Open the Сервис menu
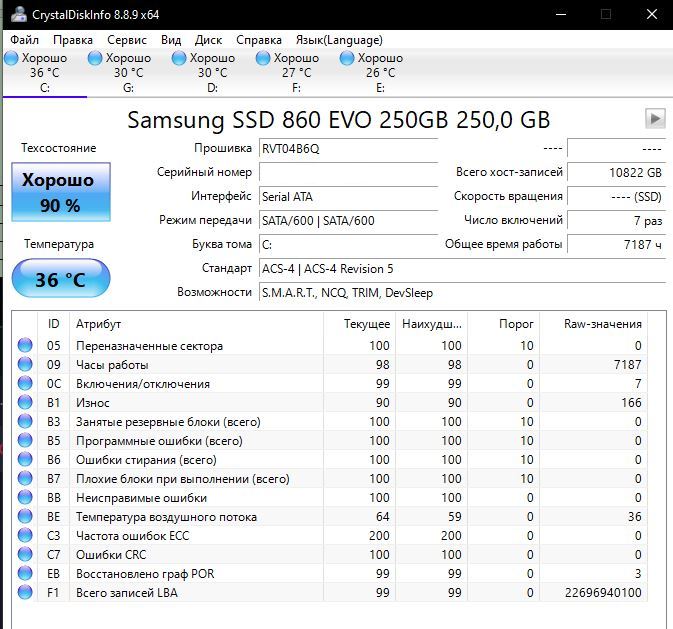 127,40
